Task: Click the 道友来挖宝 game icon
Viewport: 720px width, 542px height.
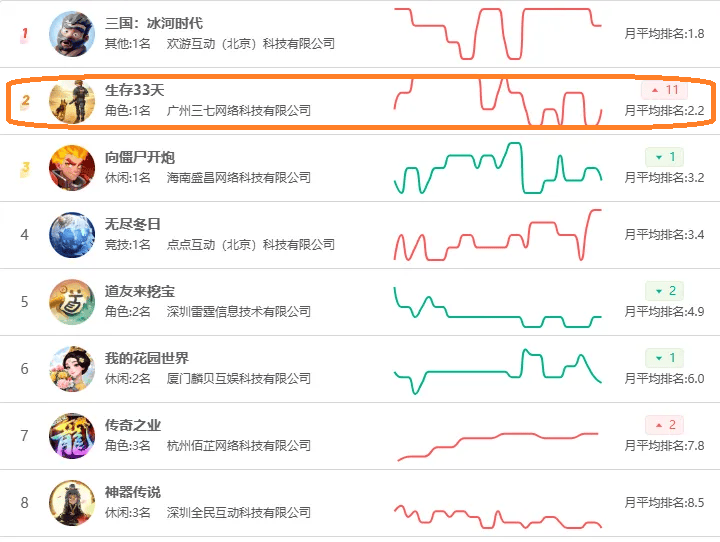Action: (x=72, y=302)
